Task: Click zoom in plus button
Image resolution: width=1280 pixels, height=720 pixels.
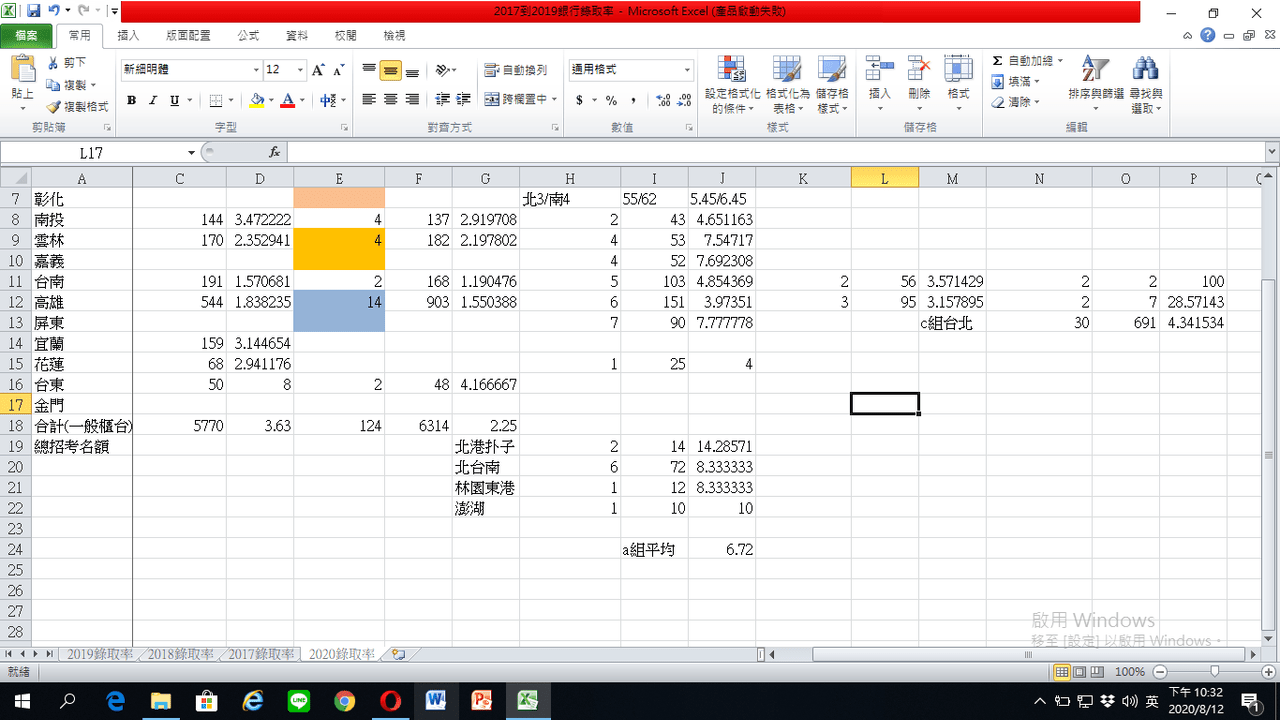Action: pos(1268,672)
